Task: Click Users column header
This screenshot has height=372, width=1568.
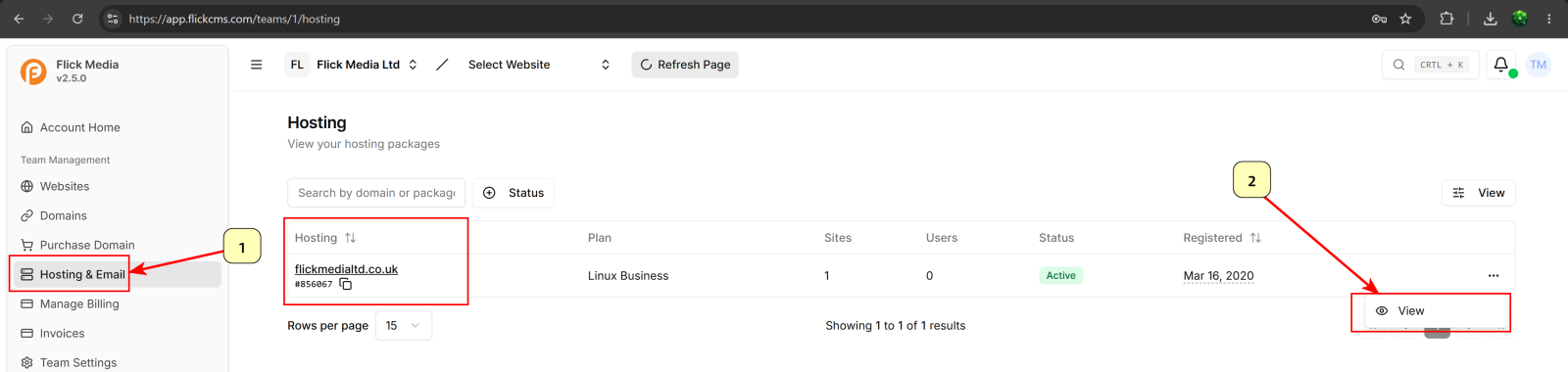Action: 942,238
